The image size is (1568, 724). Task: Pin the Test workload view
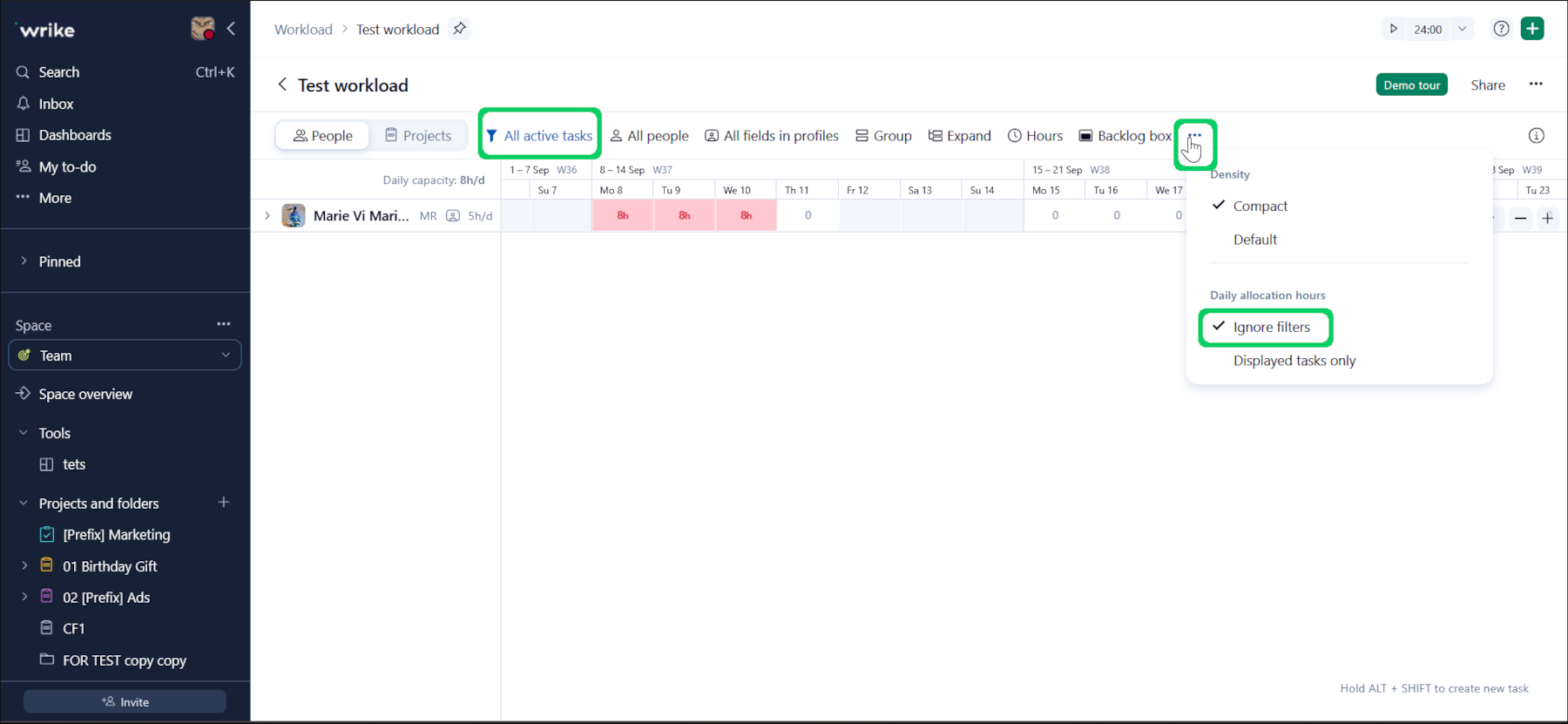460,29
